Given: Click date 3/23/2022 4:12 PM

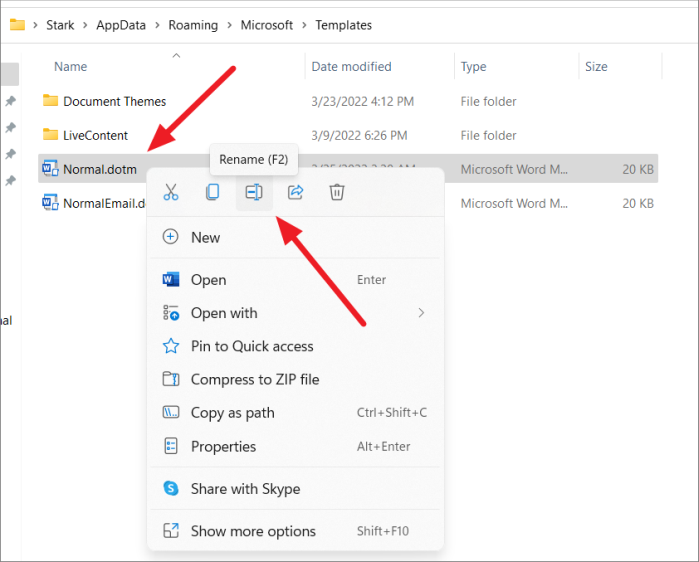Looking at the screenshot, I should point(362,101).
